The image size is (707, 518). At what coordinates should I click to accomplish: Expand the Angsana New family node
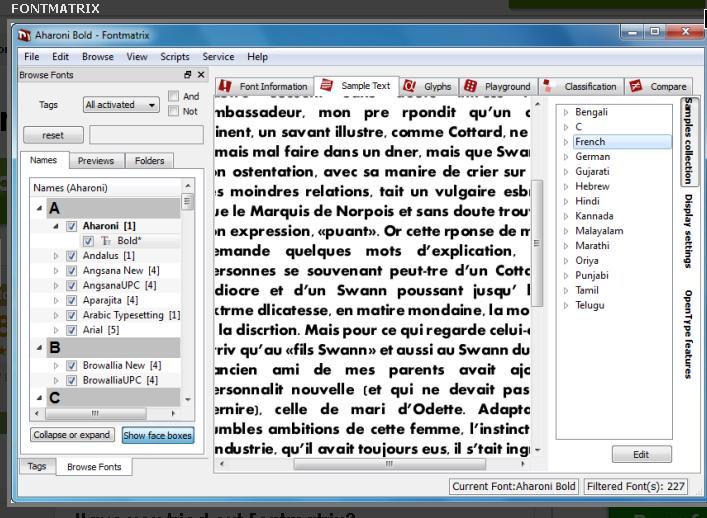56,270
